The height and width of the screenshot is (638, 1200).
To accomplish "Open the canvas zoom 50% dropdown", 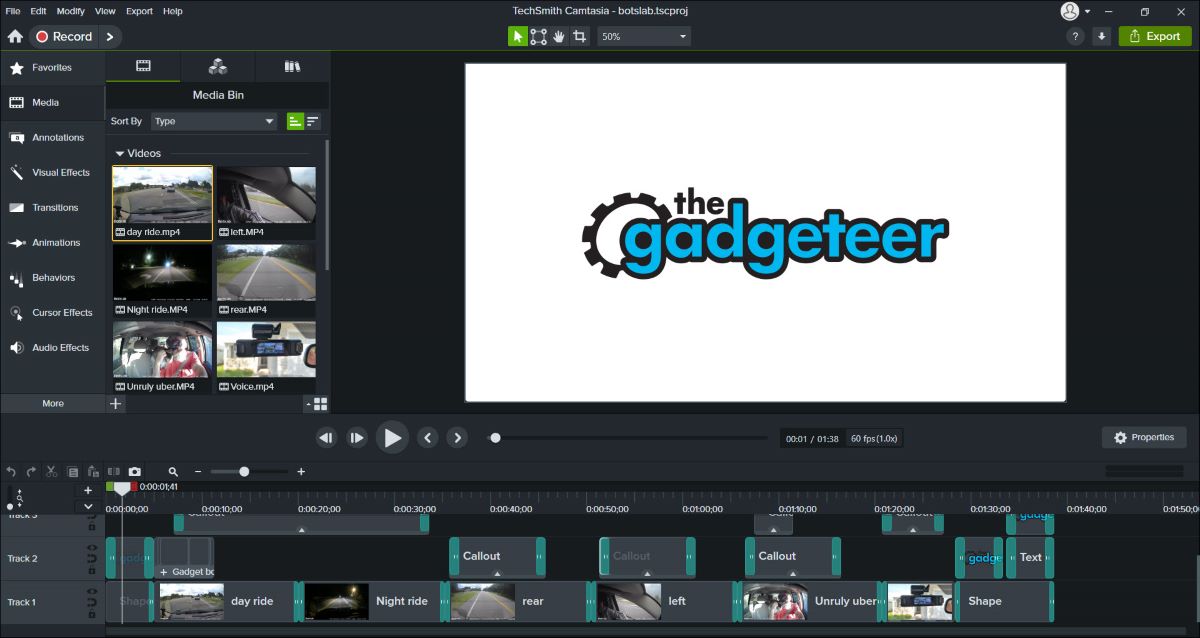I will coord(645,36).
